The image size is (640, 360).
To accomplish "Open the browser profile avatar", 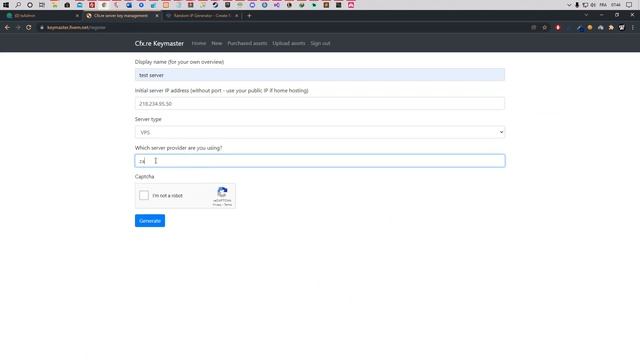I will [622, 27].
